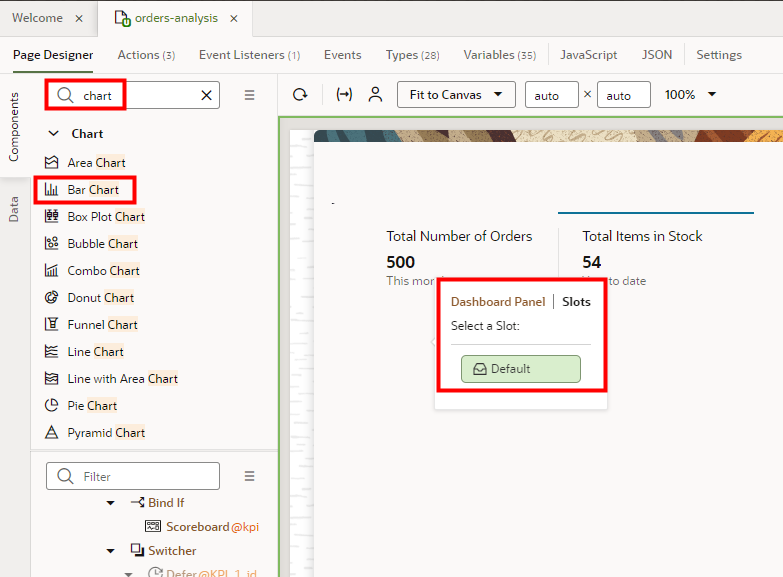
Task: Collapse the Bind If tree node
Action: [111, 503]
